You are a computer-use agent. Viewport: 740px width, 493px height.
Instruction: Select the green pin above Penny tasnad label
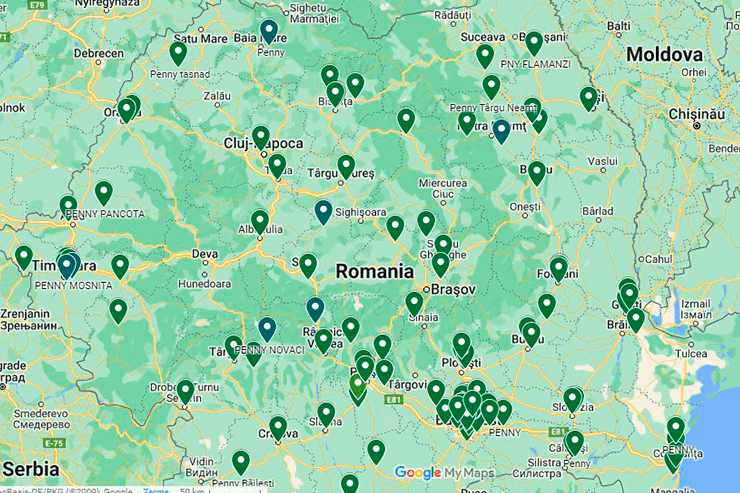coord(178,53)
